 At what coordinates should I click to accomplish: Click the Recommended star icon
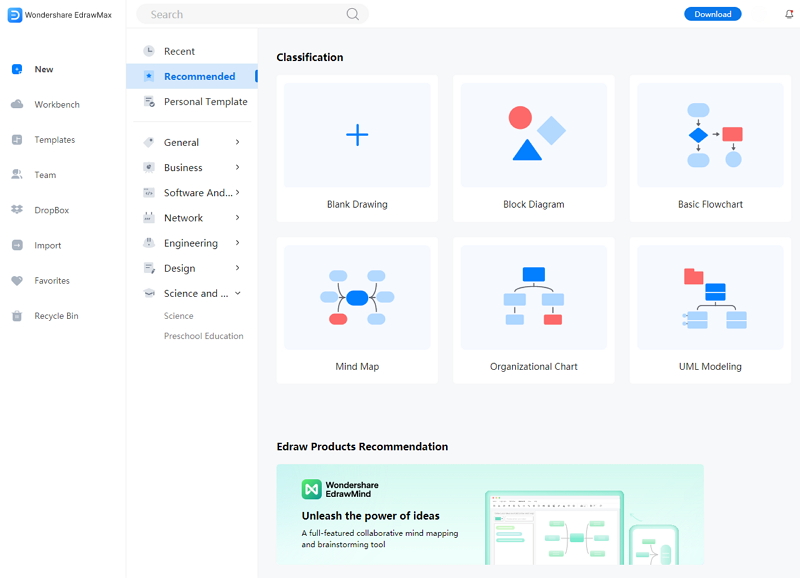(148, 76)
